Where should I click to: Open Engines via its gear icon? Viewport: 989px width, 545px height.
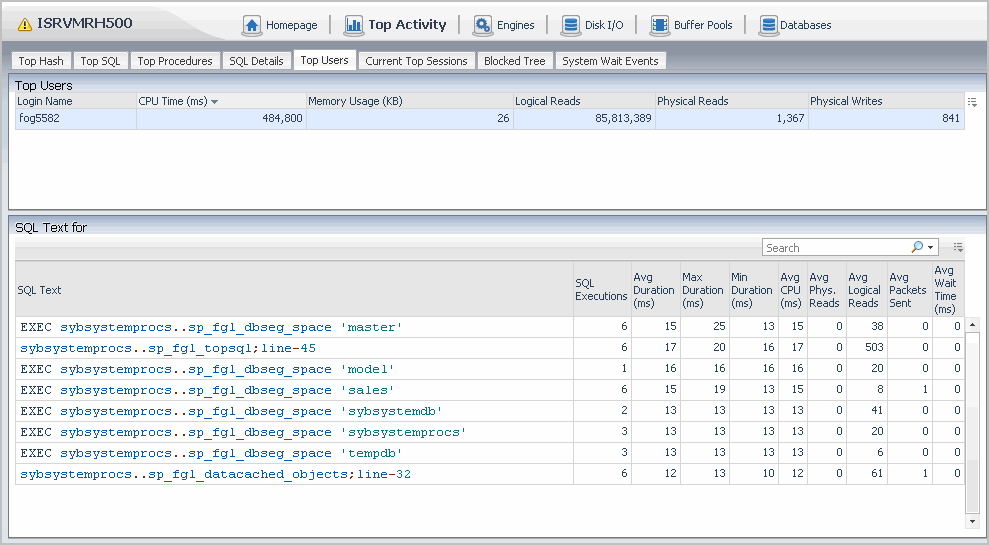point(483,25)
